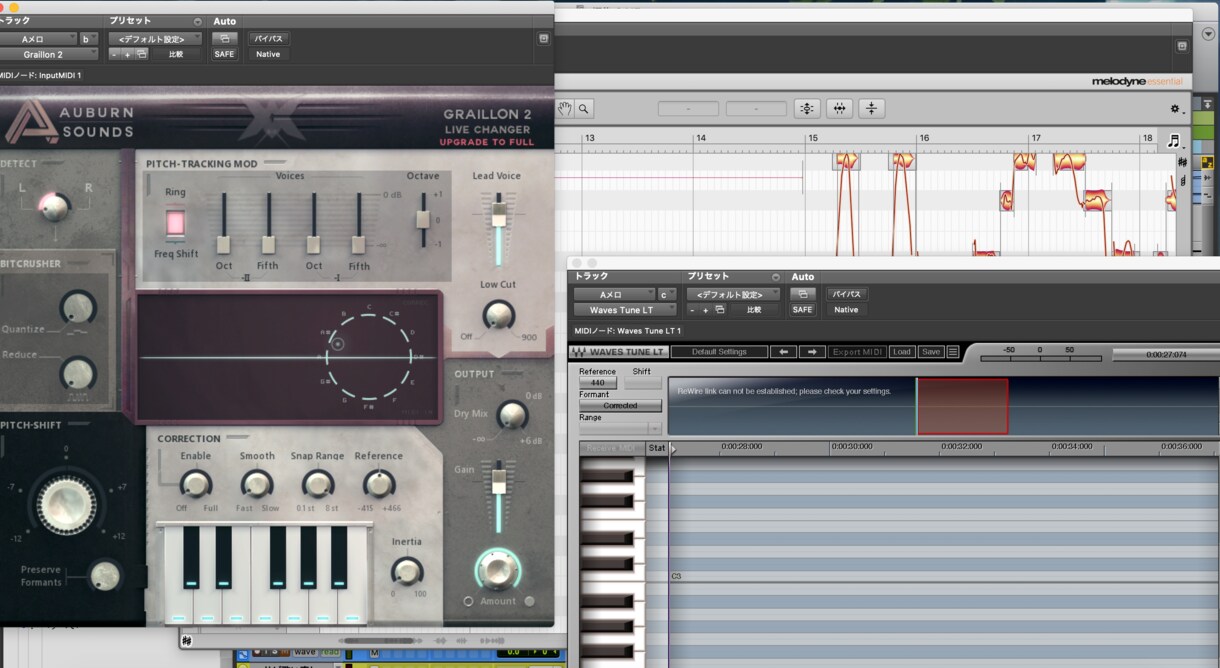
Task: Click the Formant Corrected button
Action: point(620,406)
